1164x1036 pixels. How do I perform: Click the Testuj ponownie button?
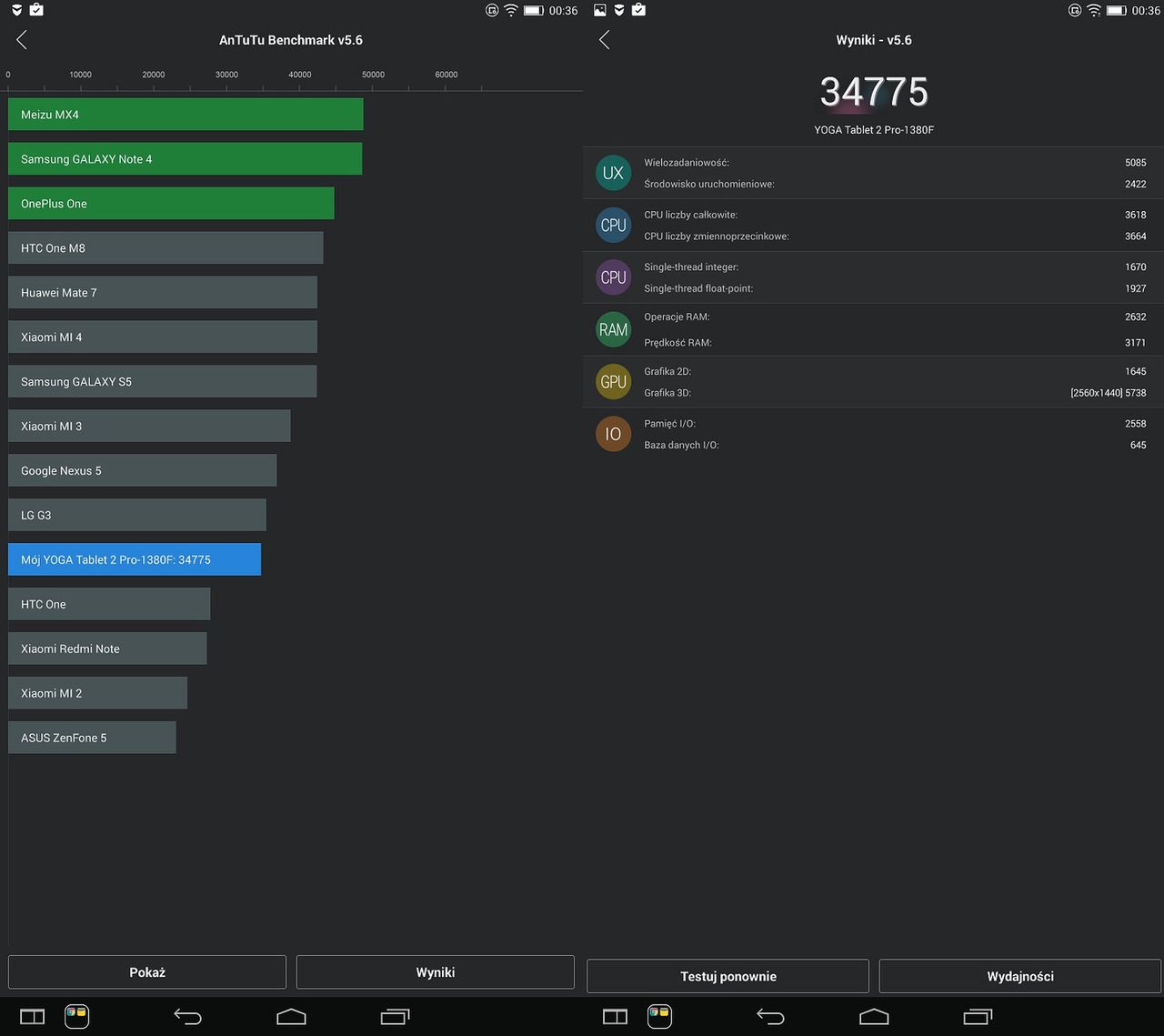728,976
